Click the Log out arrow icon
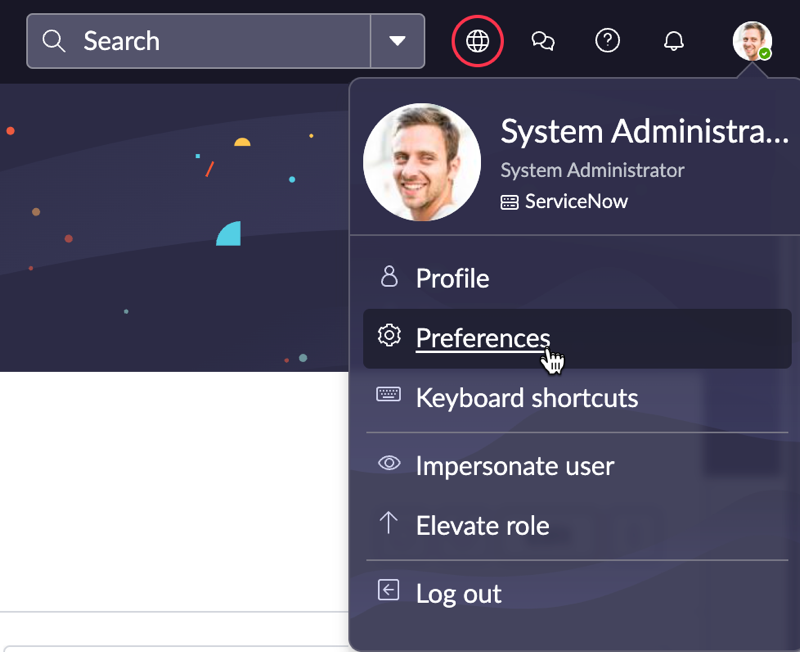This screenshot has width=800, height=652. 388,590
